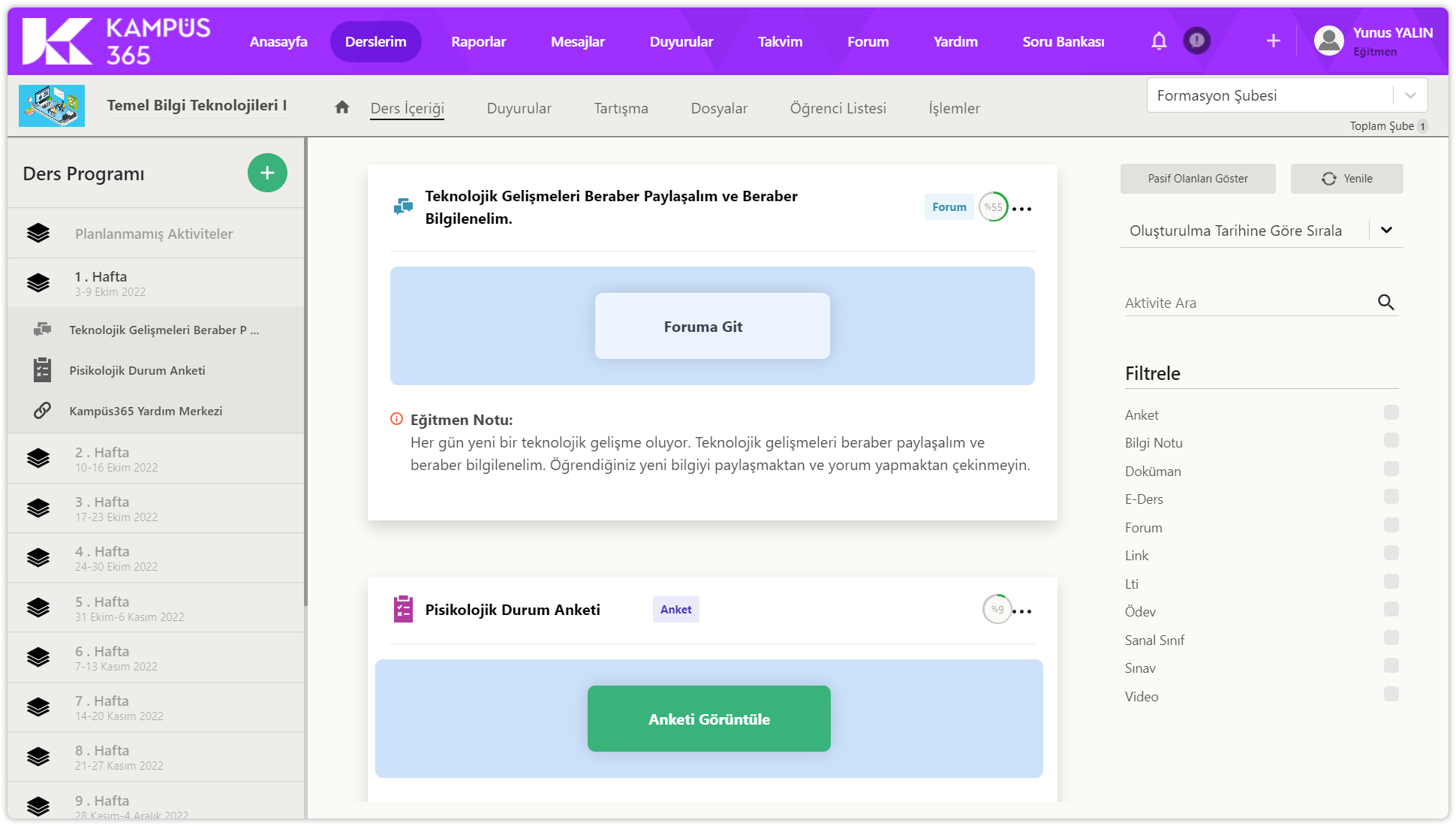Click the notification bell icon
This screenshot has height=826, width=1456.
point(1159,41)
